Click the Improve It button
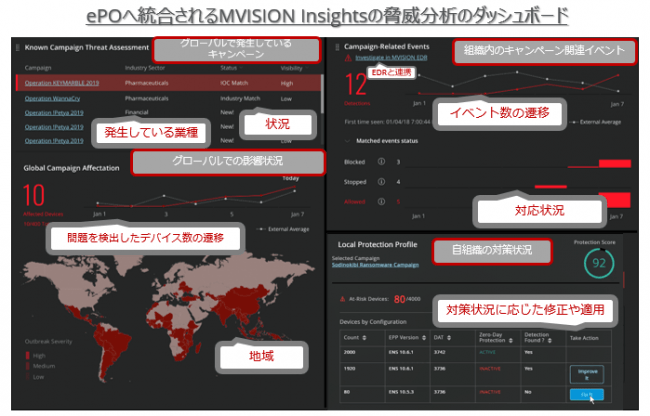 point(587,375)
